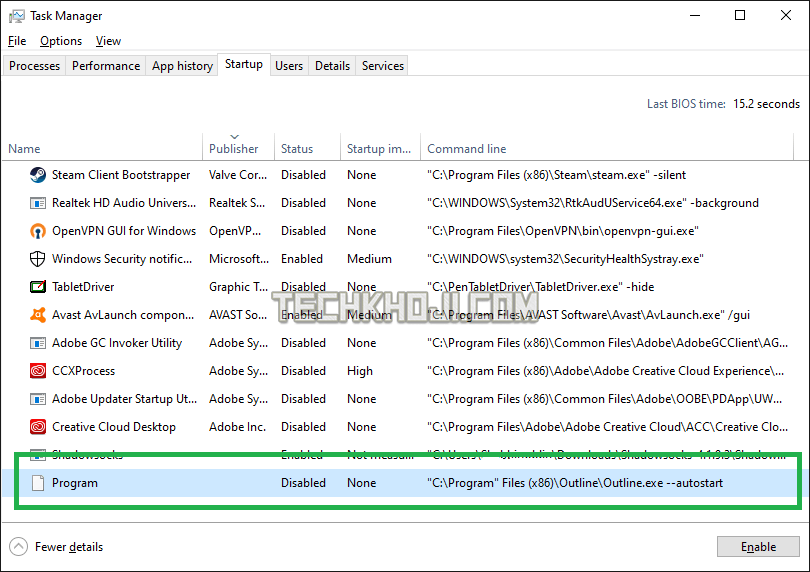Click the Adobe Updater Startup Utility icon
Screen dimensions: 810x572
38,399
